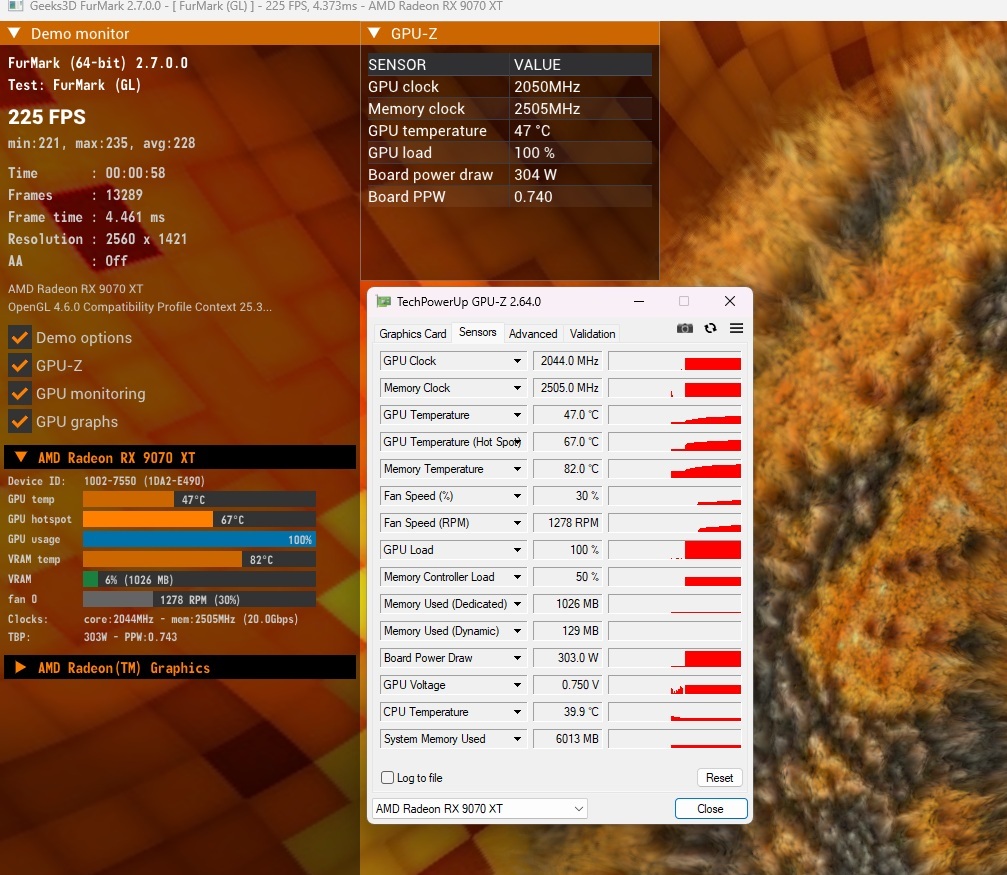Open the Fan Speed (%) dropdown
The height and width of the screenshot is (875, 1007).
tap(517, 496)
